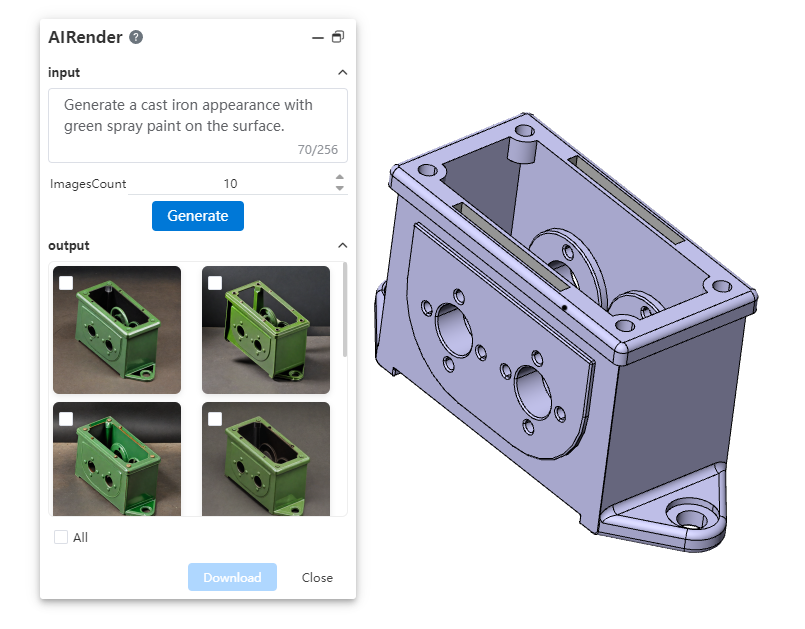Minimize the AIRender panel

click(318, 38)
